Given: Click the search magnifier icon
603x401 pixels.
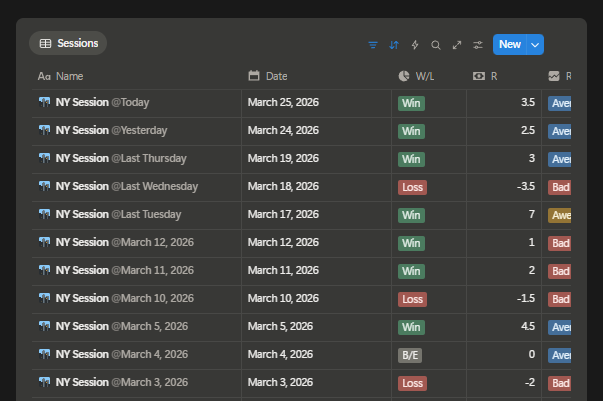Looking at the screenshot, I should [x=436, y=45].
